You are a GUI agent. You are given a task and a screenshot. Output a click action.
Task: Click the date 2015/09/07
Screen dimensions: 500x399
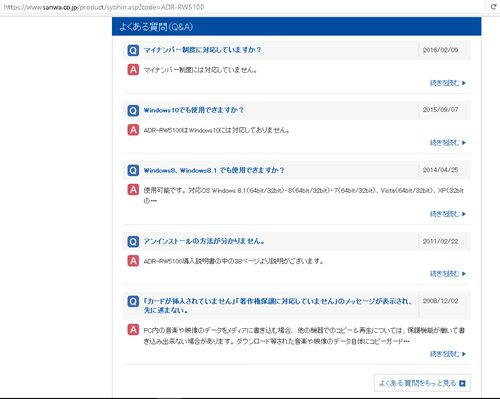tap(440, 110)
